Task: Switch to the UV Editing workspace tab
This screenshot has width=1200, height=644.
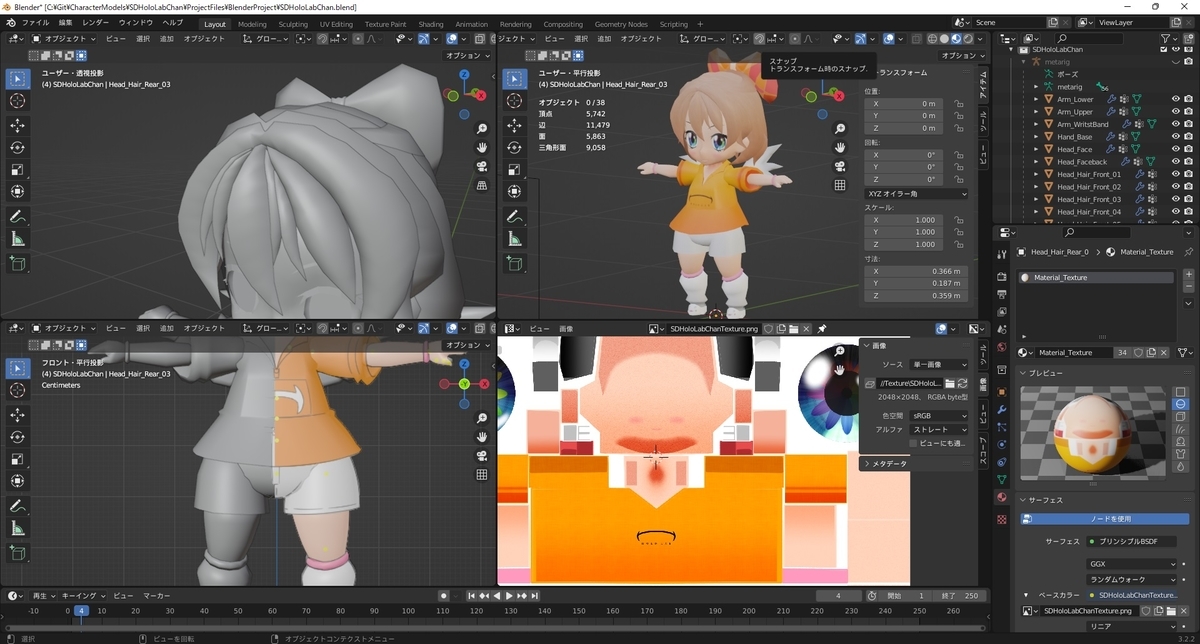Action: (336, 23)
